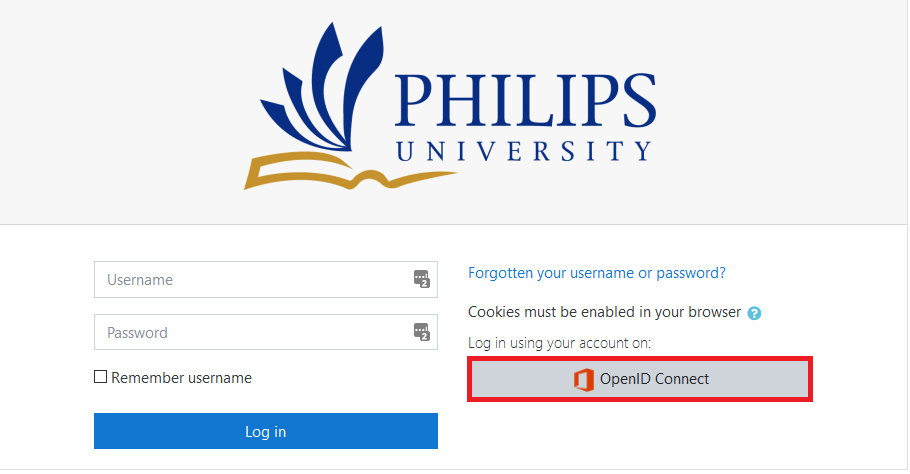Viewport: 910px width, 474px height.
Task: Open the cookies help question mark icon
Action: [754, 313]
